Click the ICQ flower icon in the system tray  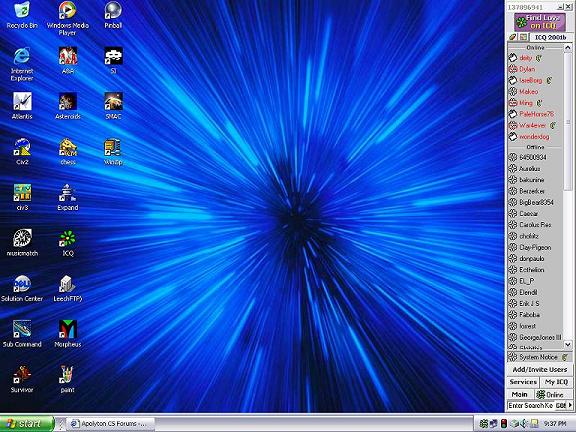[x=484, y=424]
